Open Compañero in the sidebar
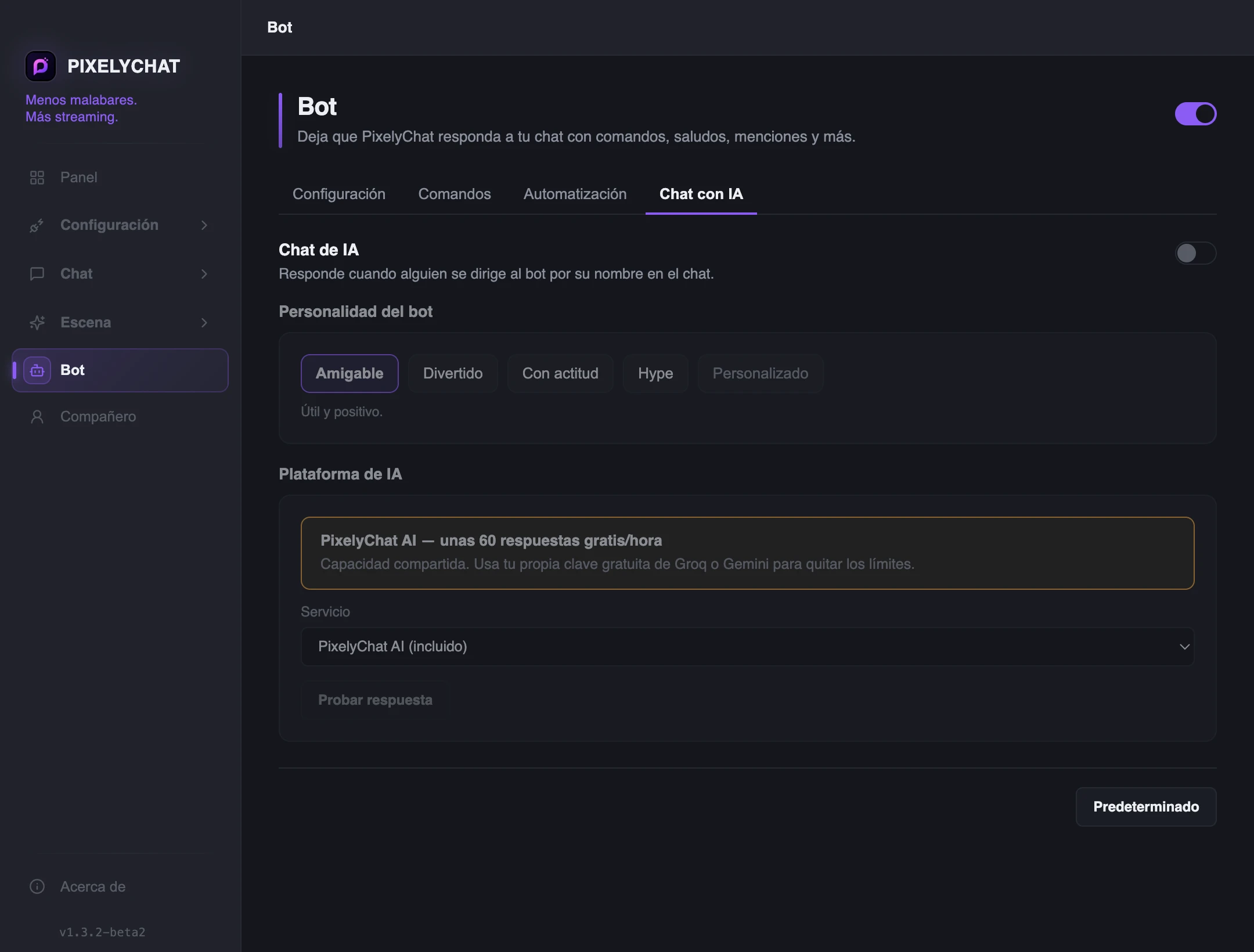This screenshot has width=1254, height=952. pyautogui.click(x=120, y=417)
